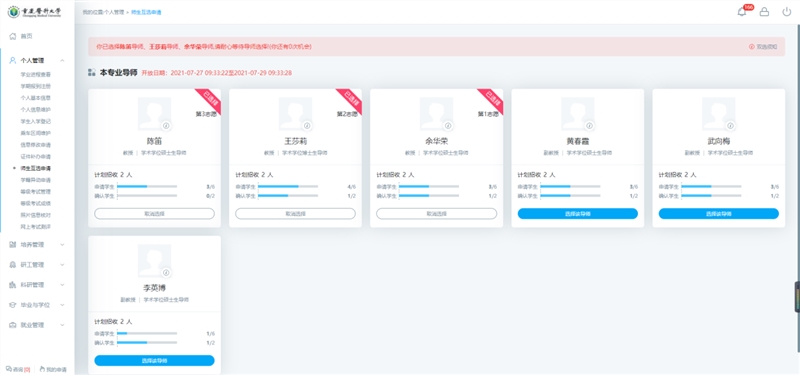Screen dimensions: 800x375
Task: Click the 科研管理 sidebar icon
Action: point(13,285)
